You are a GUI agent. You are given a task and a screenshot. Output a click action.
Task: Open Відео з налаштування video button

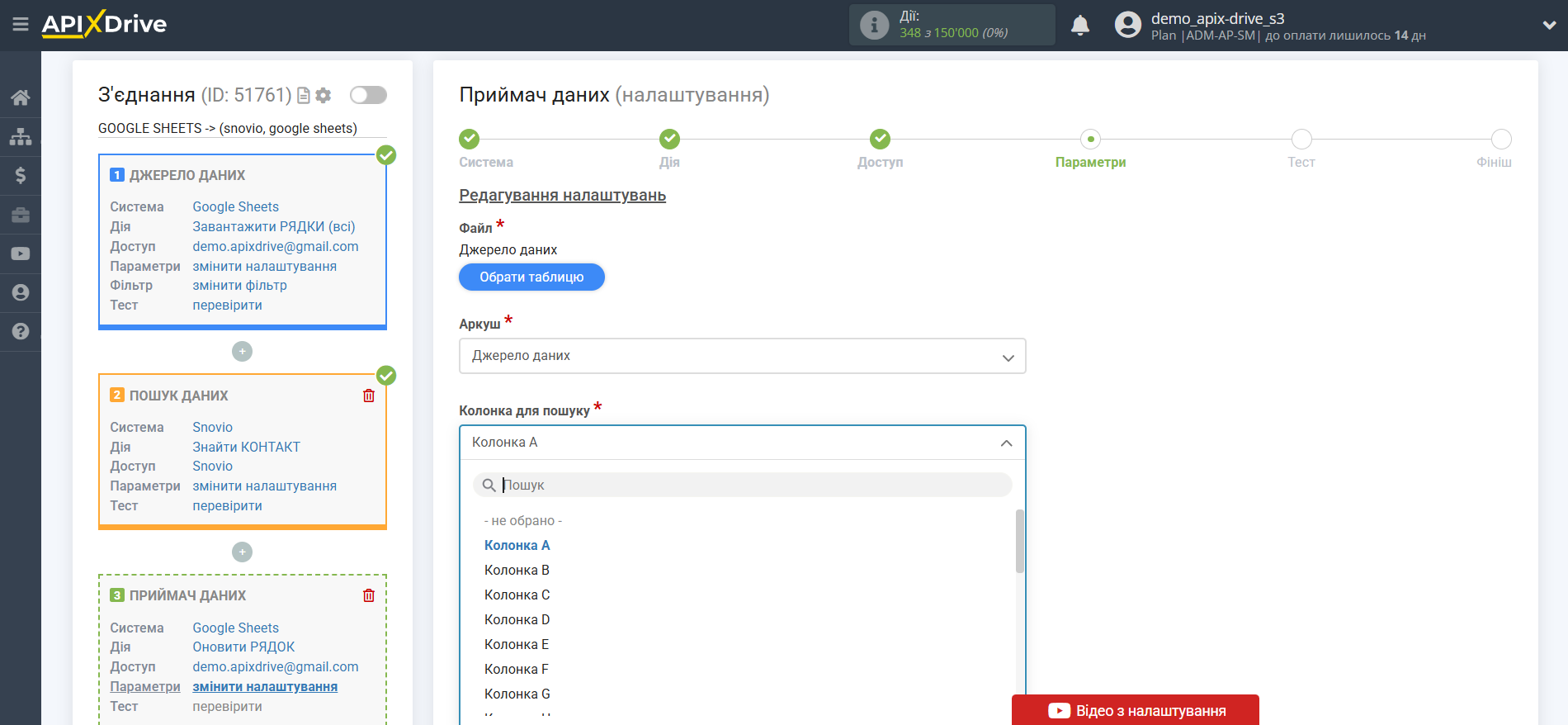pyautogui.click(x=1136, y=710)
